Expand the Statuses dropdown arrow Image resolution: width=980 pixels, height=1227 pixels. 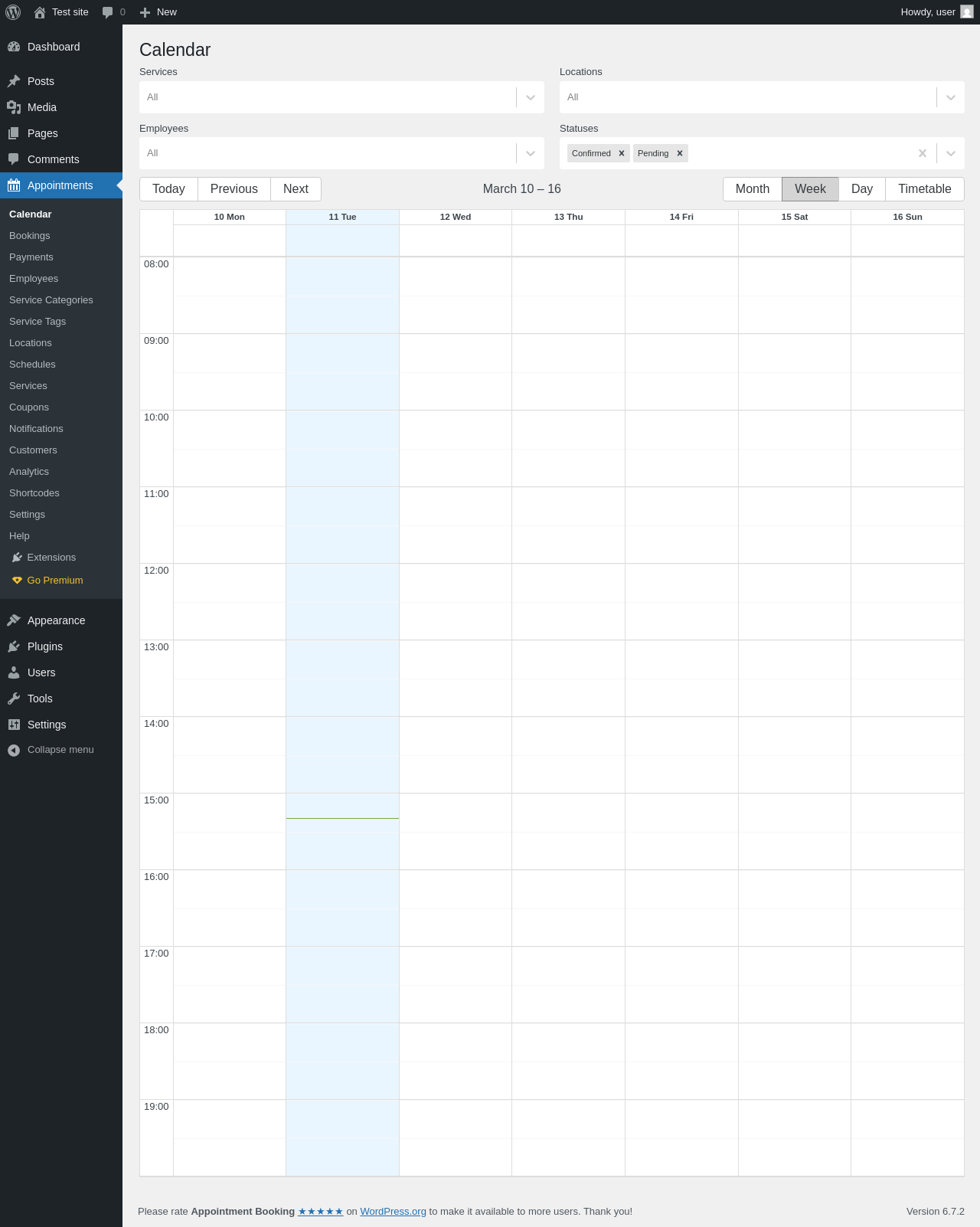tap(951, 153)
